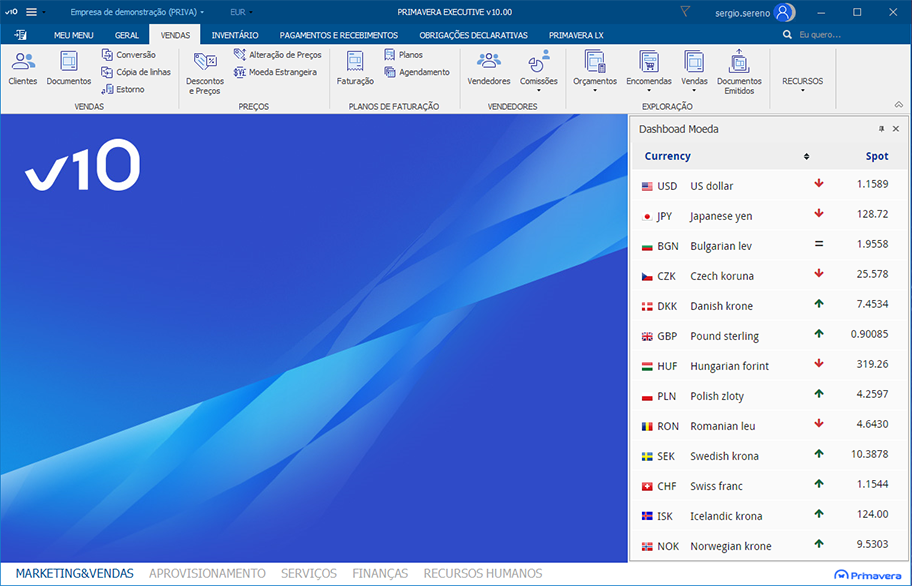Select the Czech koruna row

click(769, 276)
